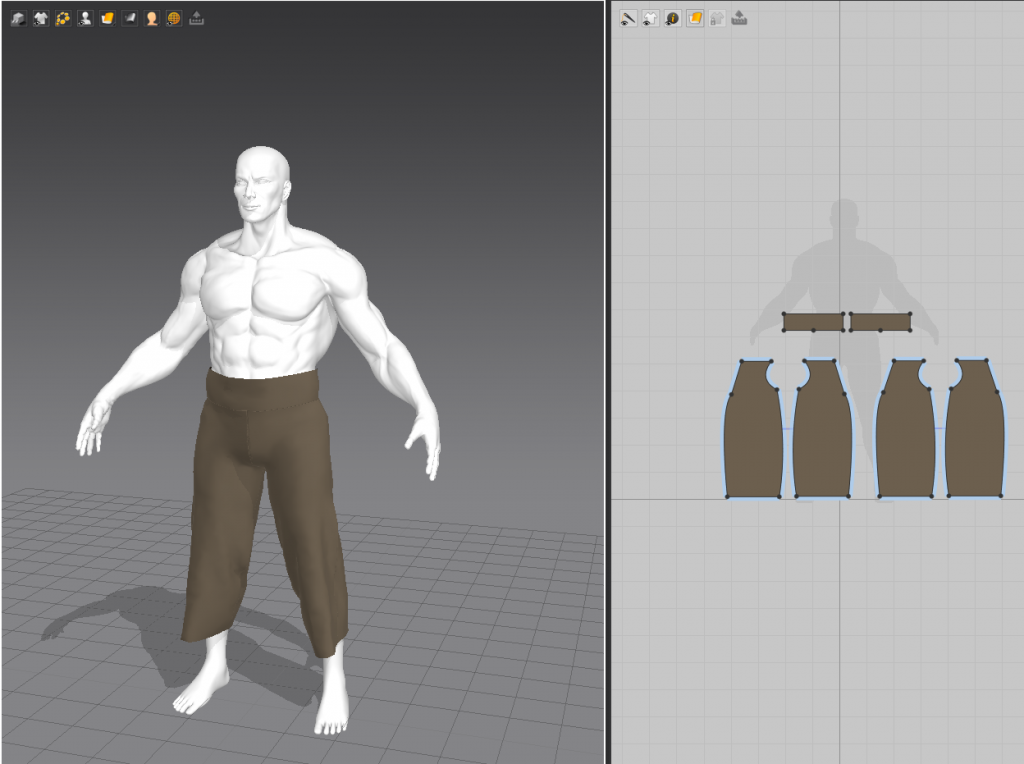The image size is (1024, 764).
Task: Toggle the orange wireframe globe display icon
Action: pos(174,18)
